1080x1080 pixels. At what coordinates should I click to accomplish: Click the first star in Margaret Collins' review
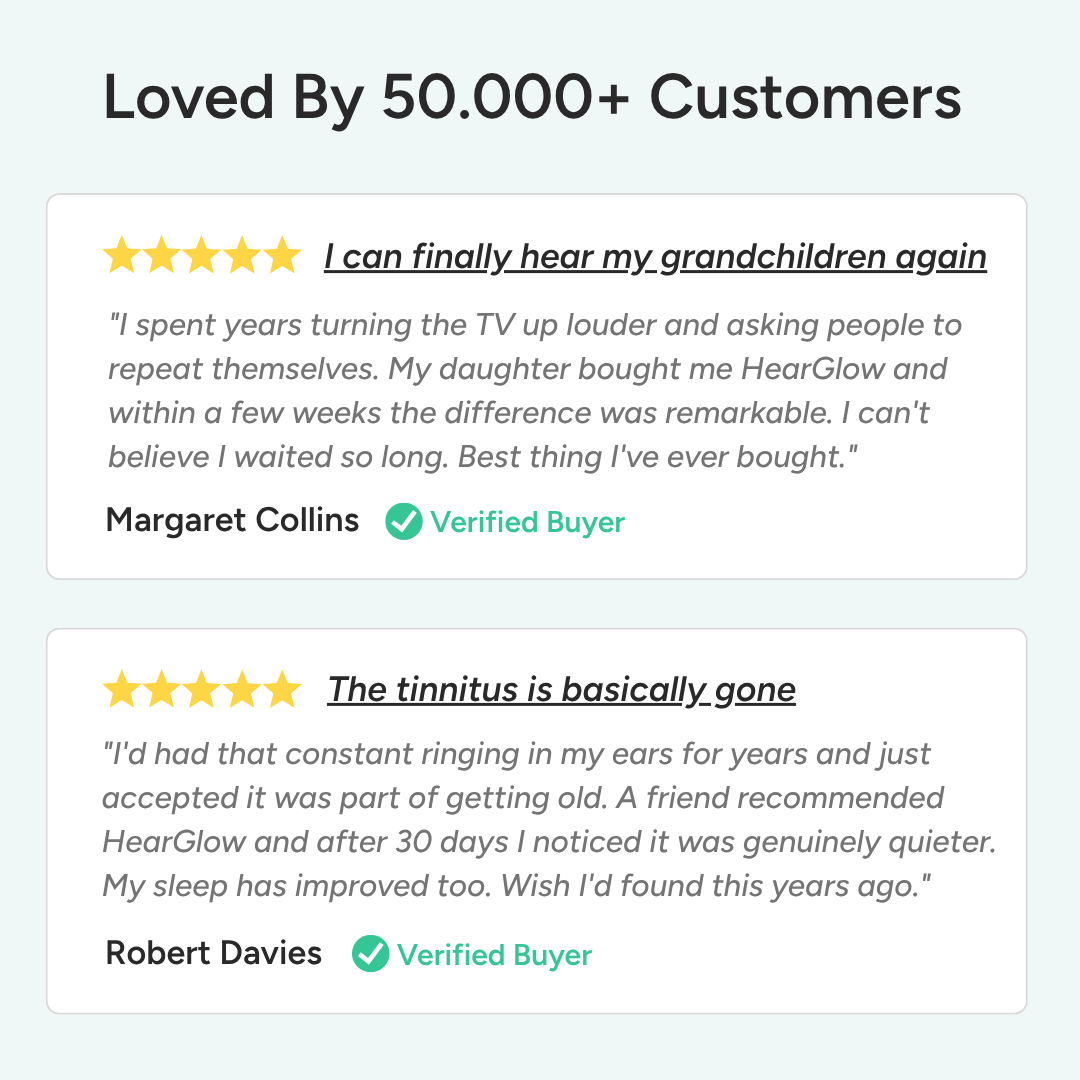[x=123, y=256]
